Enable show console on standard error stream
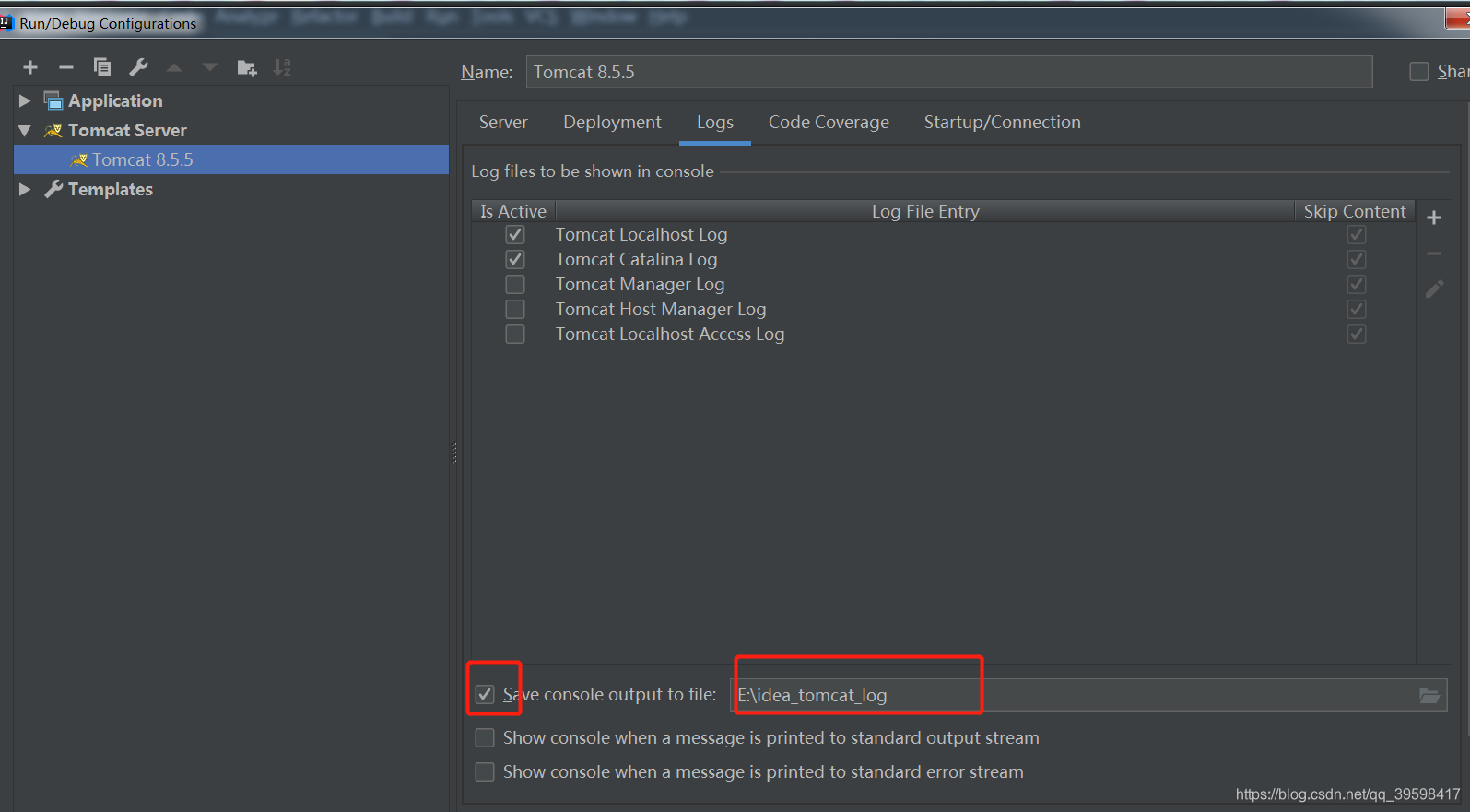Screen dimensions: 1470x812 pyautogui.click(x=485, y=771)
